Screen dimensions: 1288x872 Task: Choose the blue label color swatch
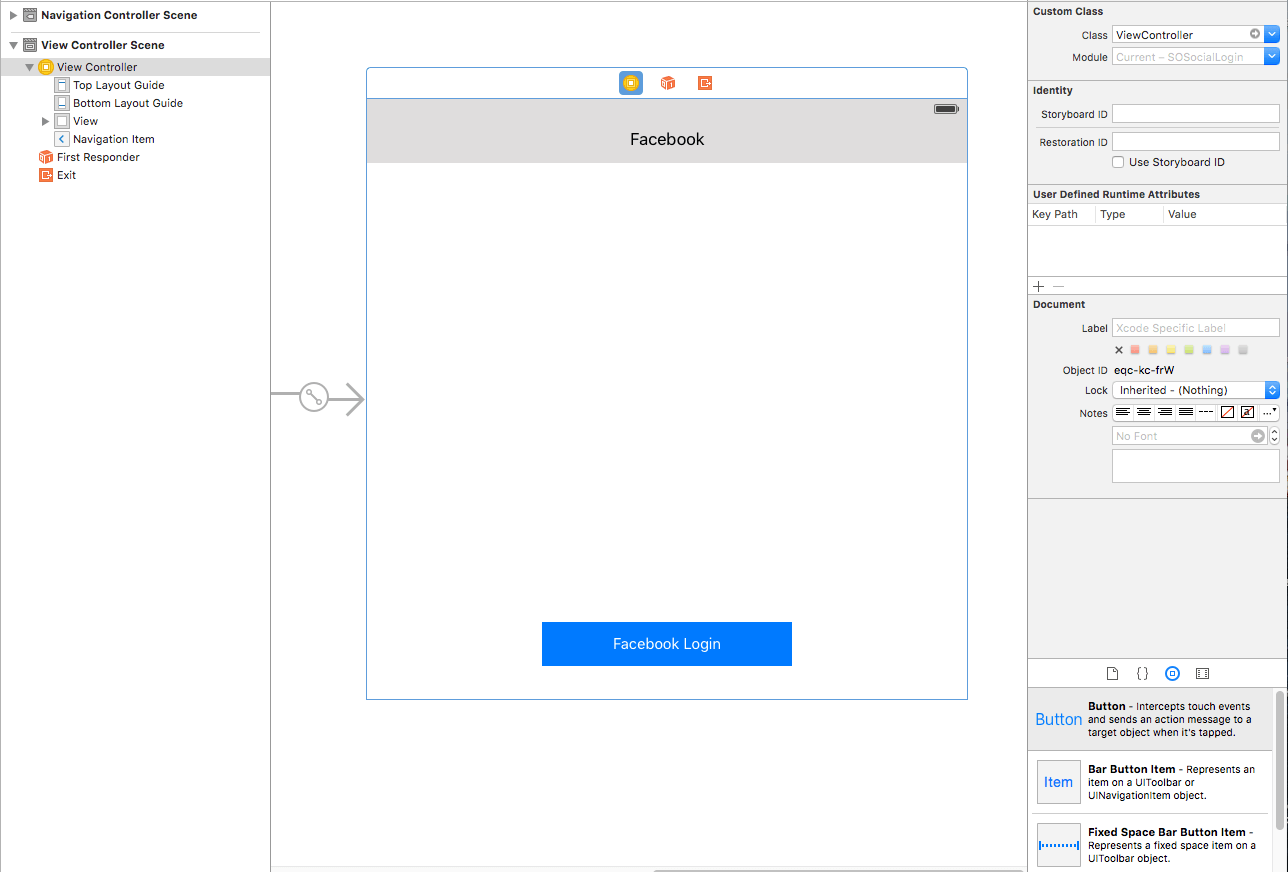point(1207,350)
